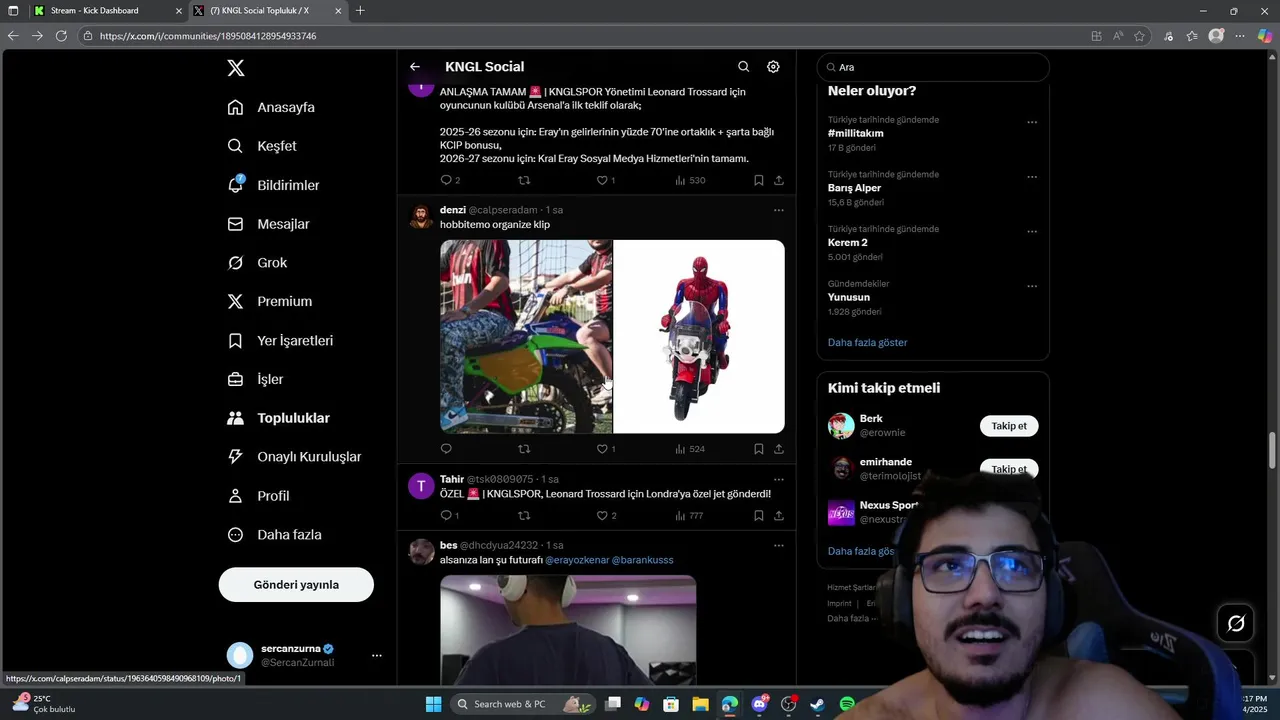Open options for Barış Alper trend
This screenshot has width=1280, height=720.
pos(1032,177)
